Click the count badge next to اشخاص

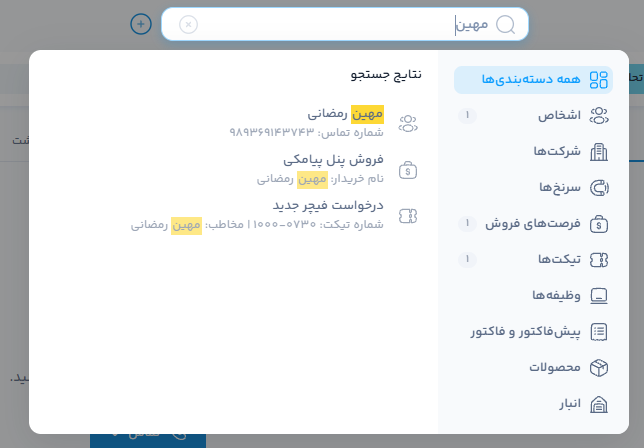467,115
